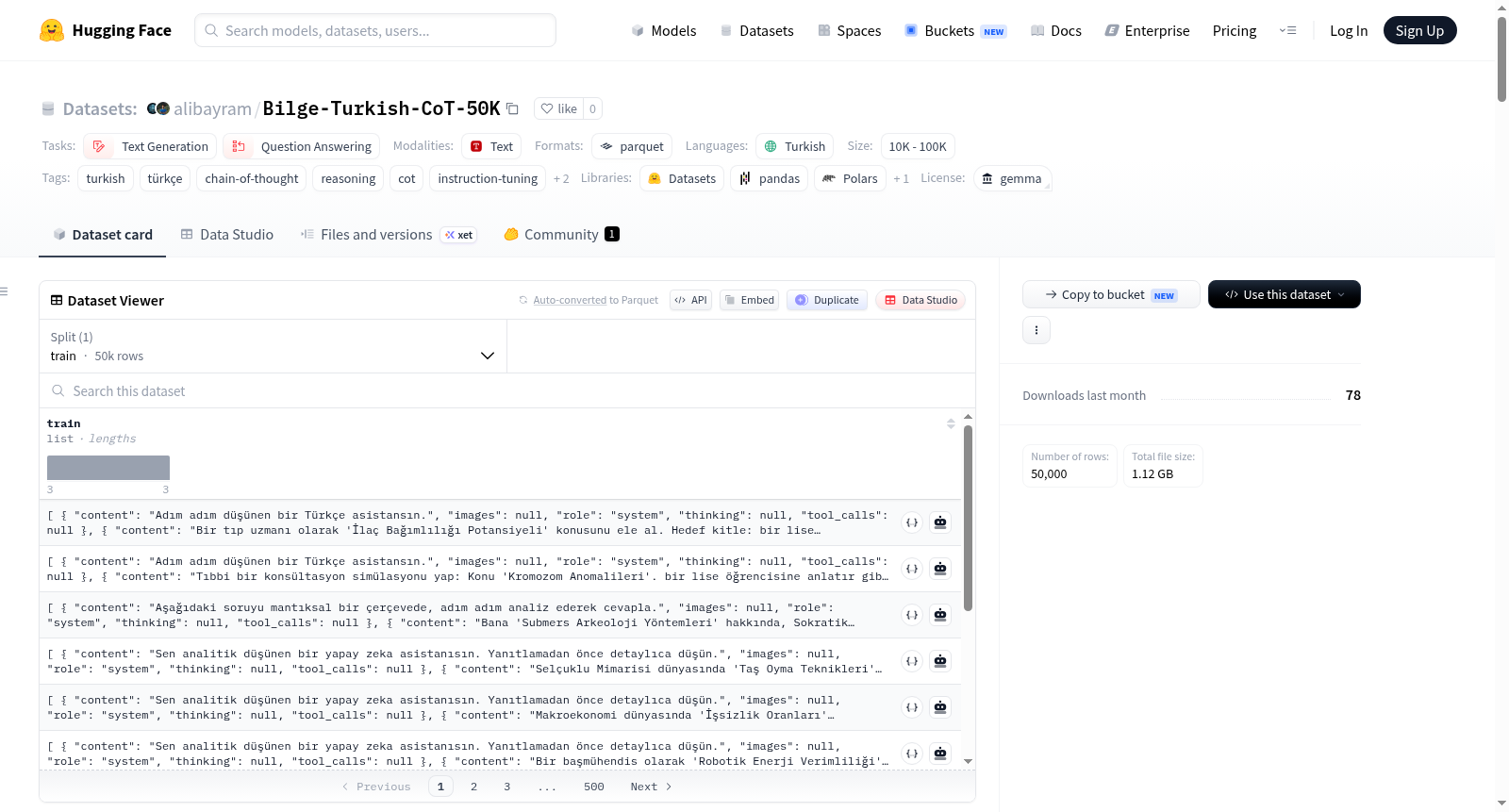Open chat view for the 'Kromozom Anomalileri' row
Image resolution: width=1509 pixels, height=812 pixels.
click(x=940, y=569)
